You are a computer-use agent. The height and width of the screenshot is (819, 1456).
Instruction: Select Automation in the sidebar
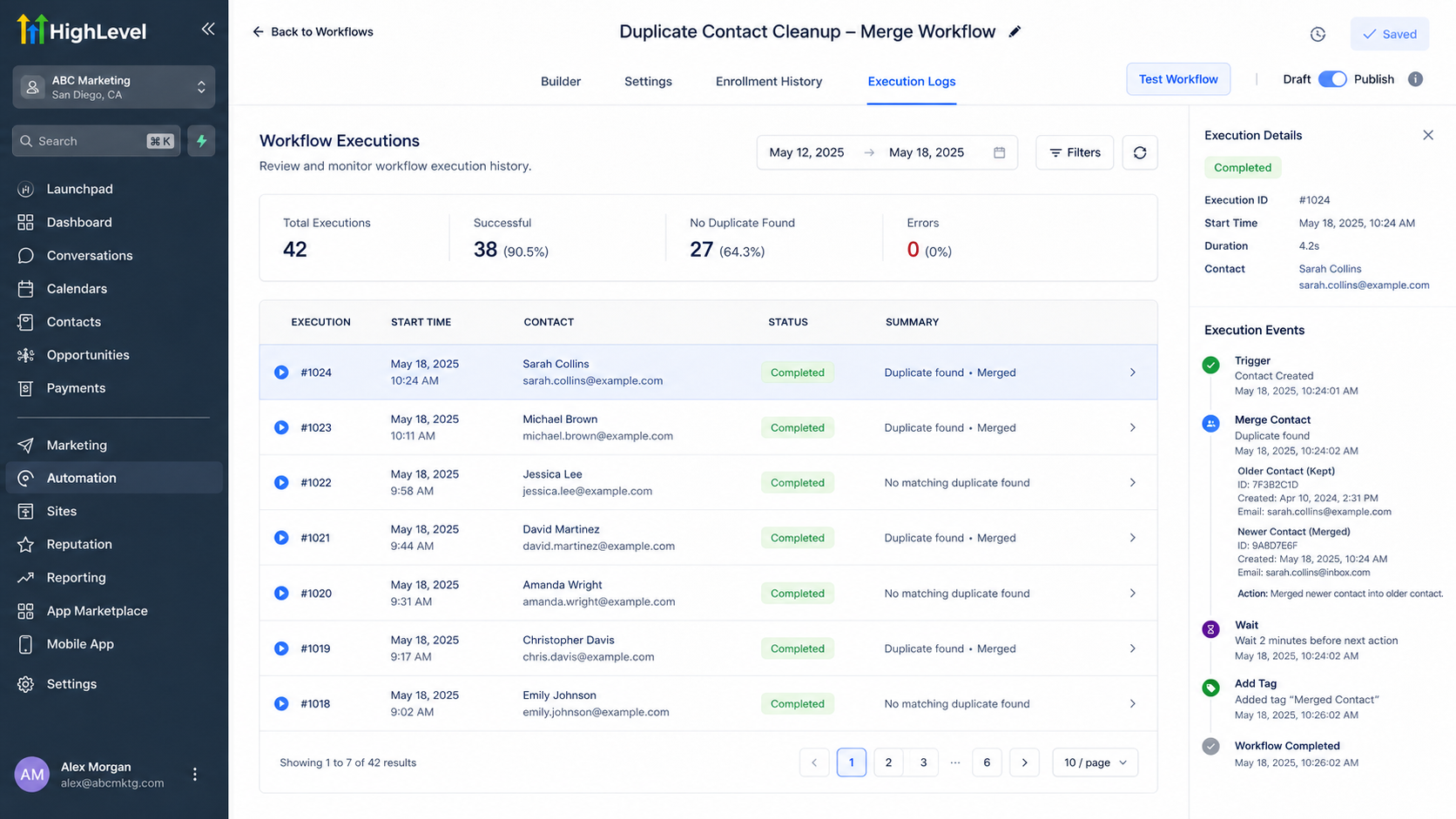tap(113, 478)
